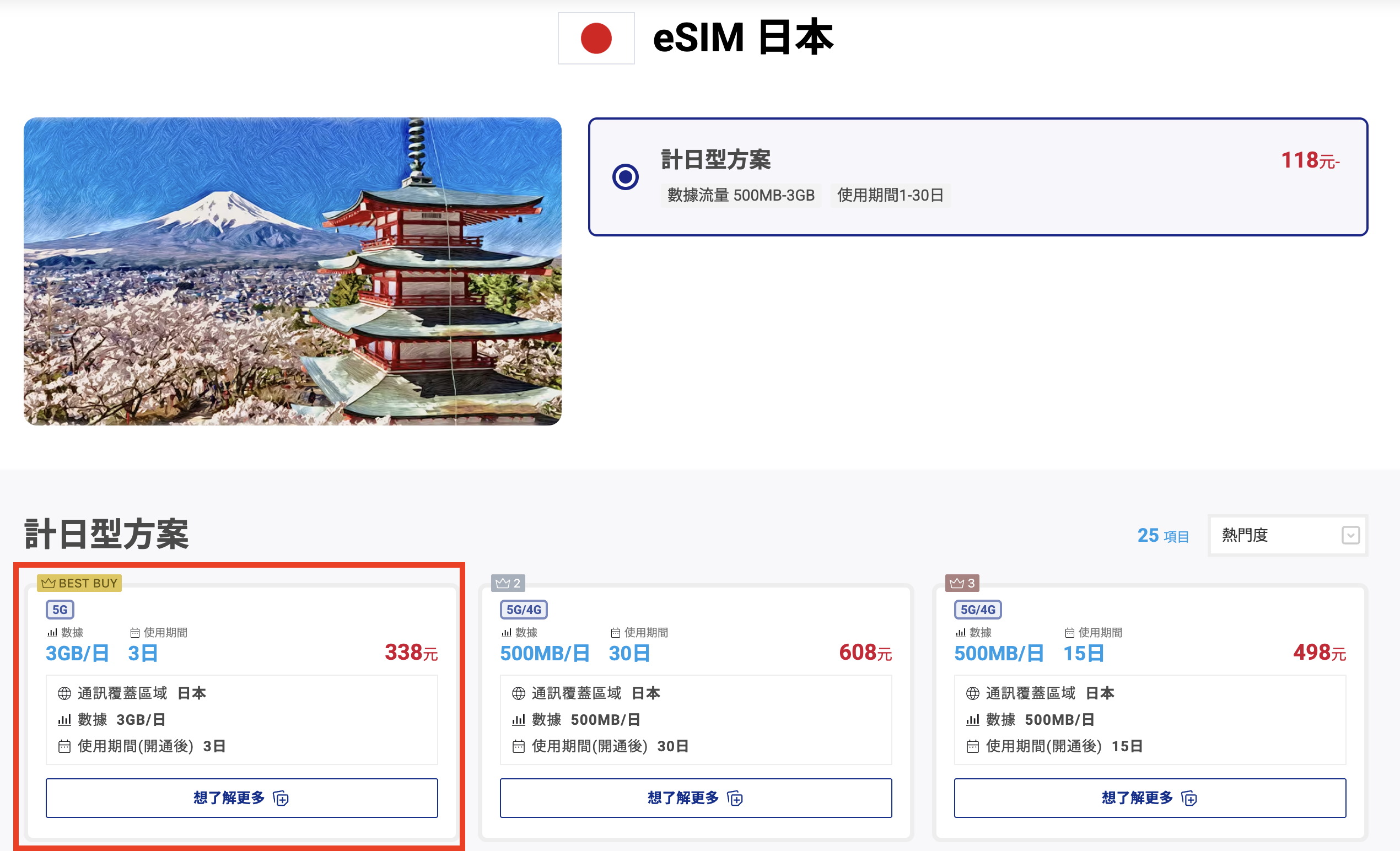Click the Japan flag icon

(595, 38)
